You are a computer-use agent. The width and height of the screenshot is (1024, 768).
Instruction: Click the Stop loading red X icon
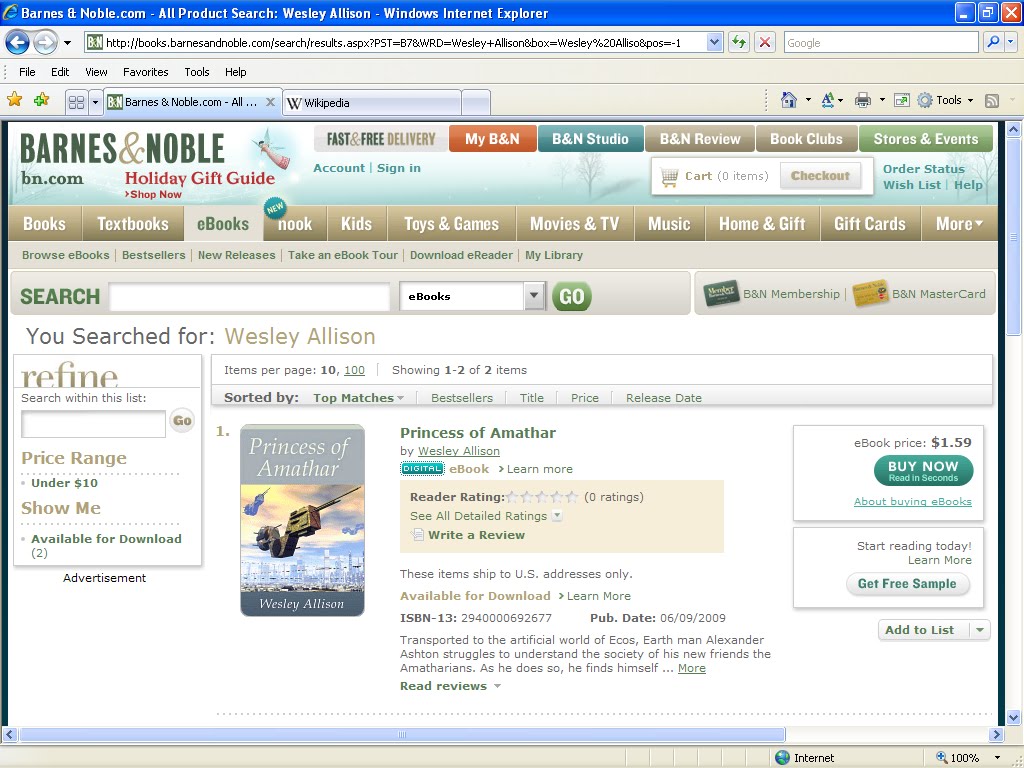[x=765, y=42]
